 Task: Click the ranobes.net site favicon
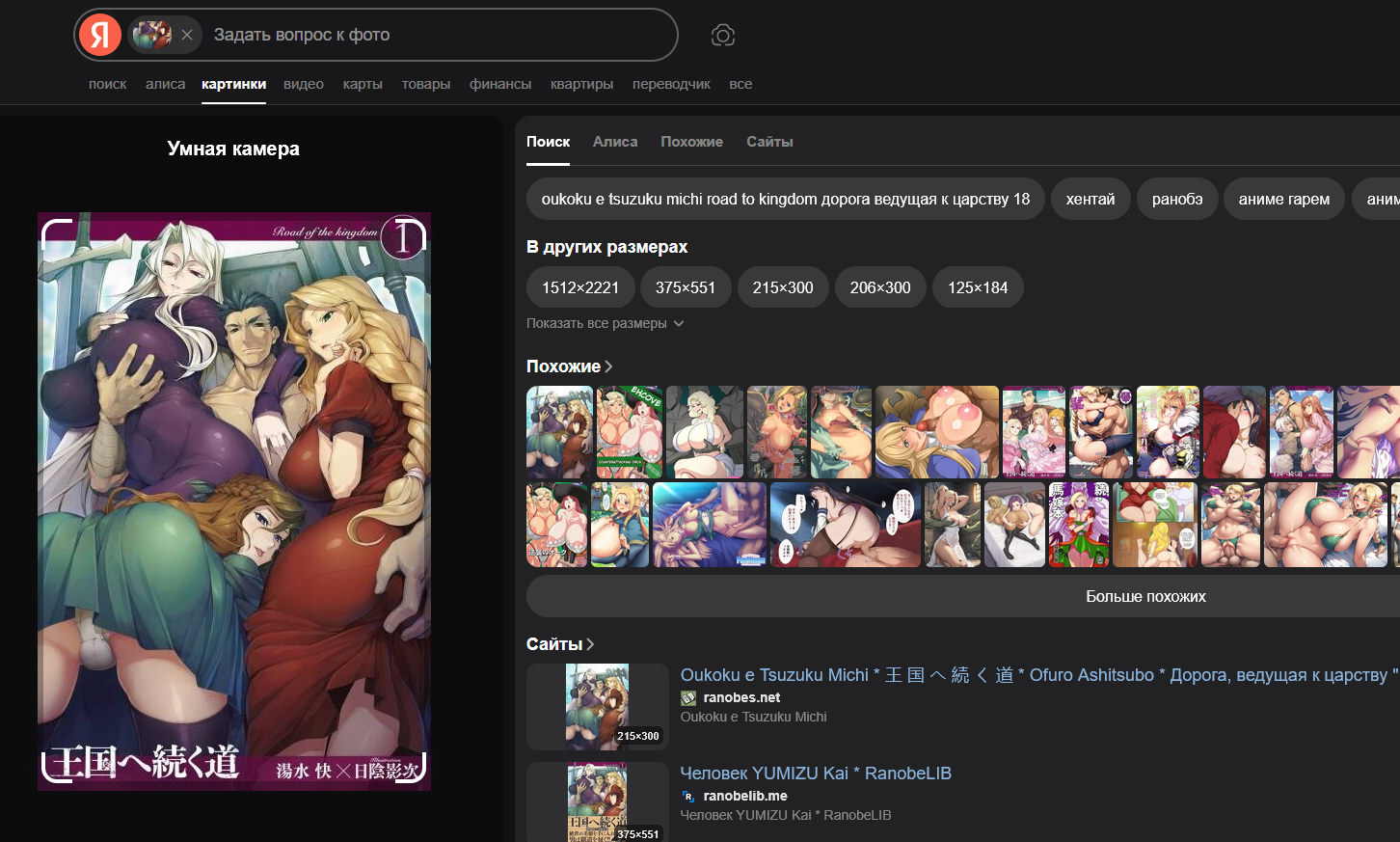pos(688,697)
